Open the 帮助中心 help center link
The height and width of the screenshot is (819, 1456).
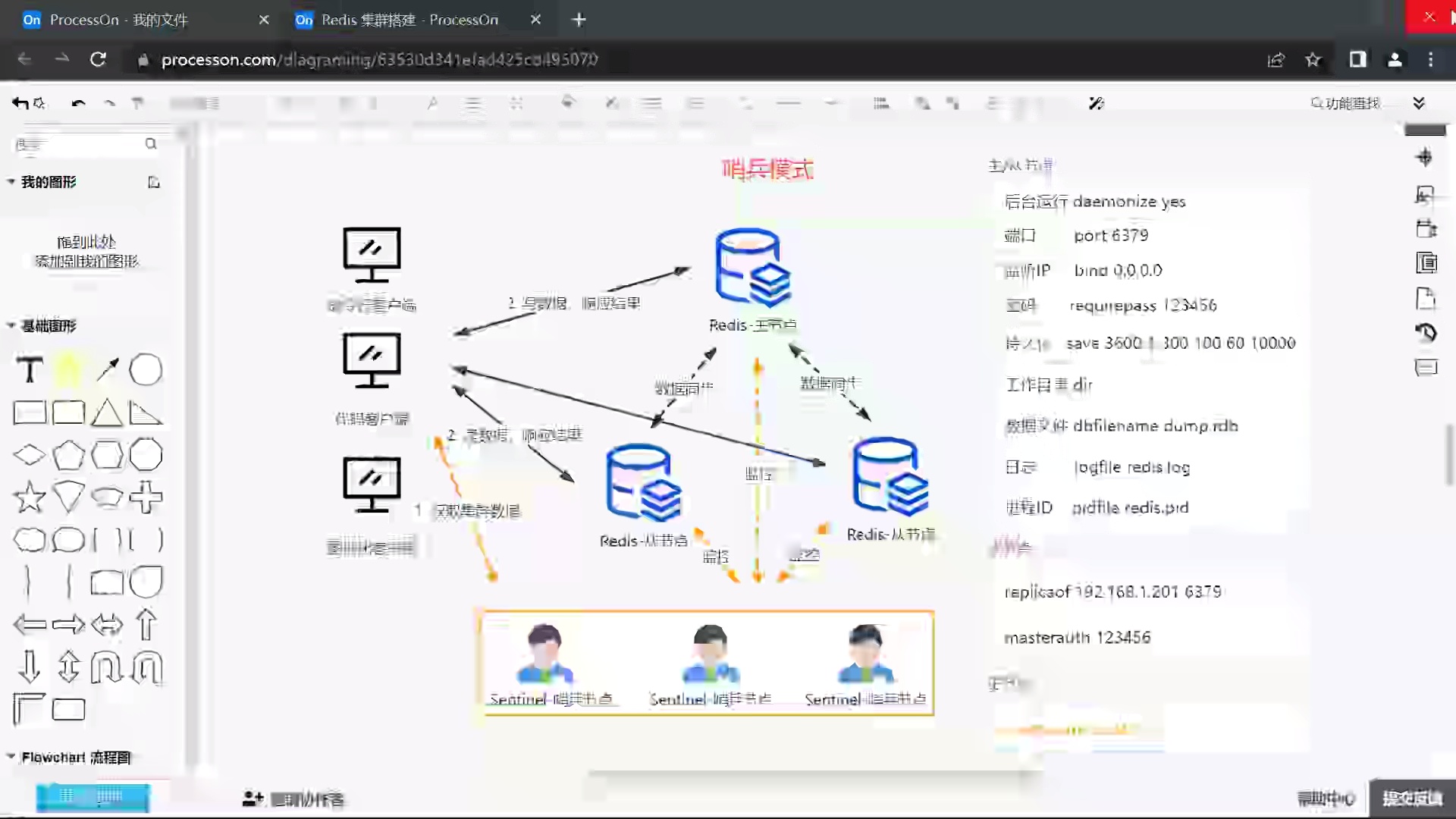[1325, 798]
